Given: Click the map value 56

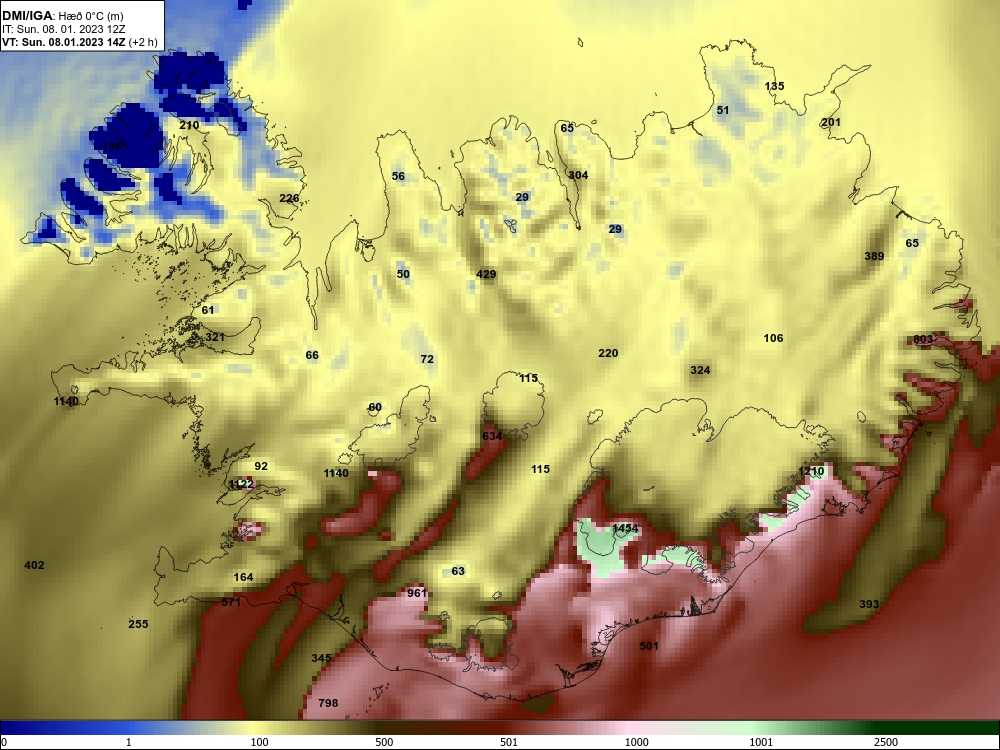Looking at the screenshot, I should click(398, 176).
